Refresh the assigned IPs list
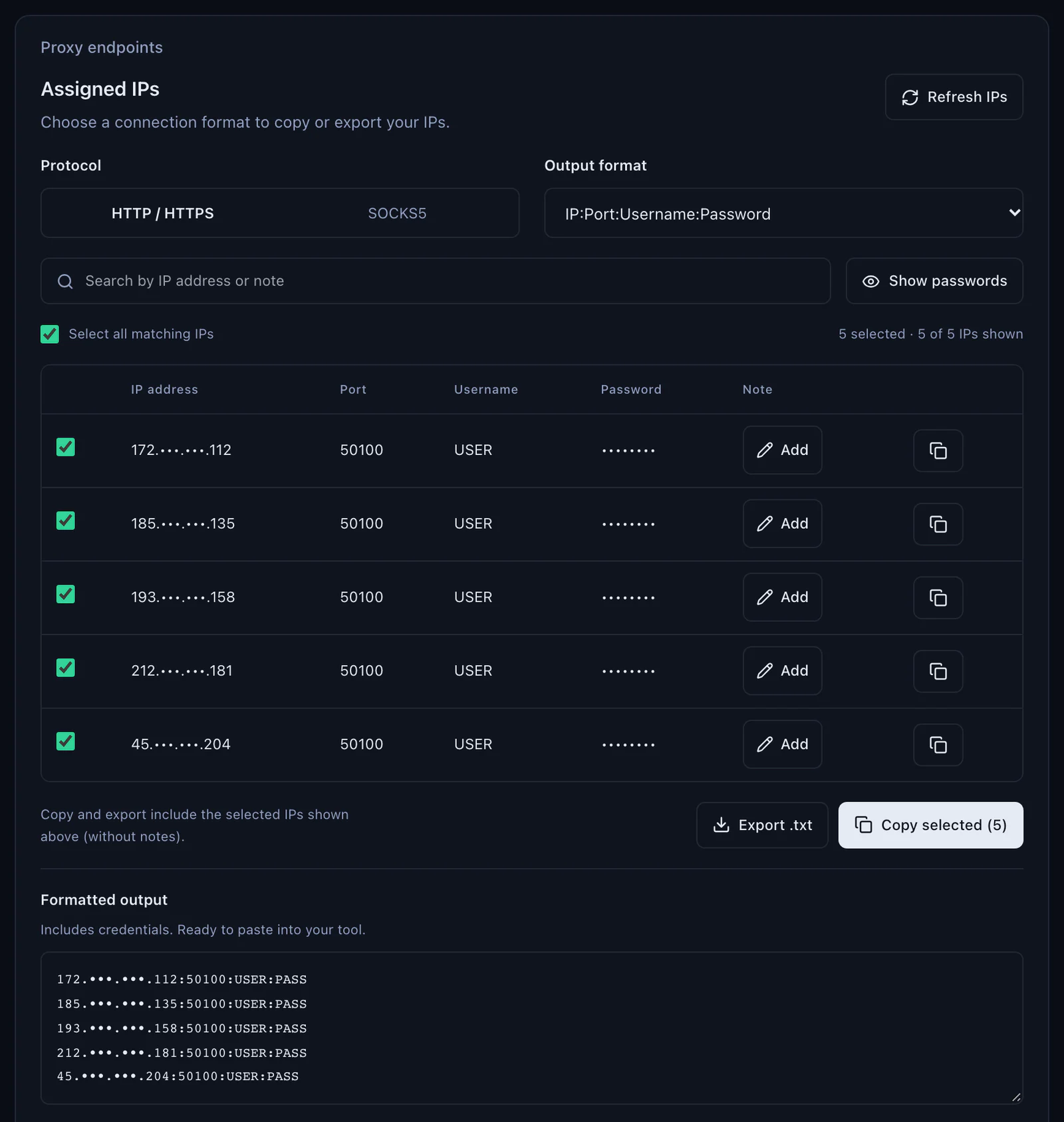 tap(954, 97)
